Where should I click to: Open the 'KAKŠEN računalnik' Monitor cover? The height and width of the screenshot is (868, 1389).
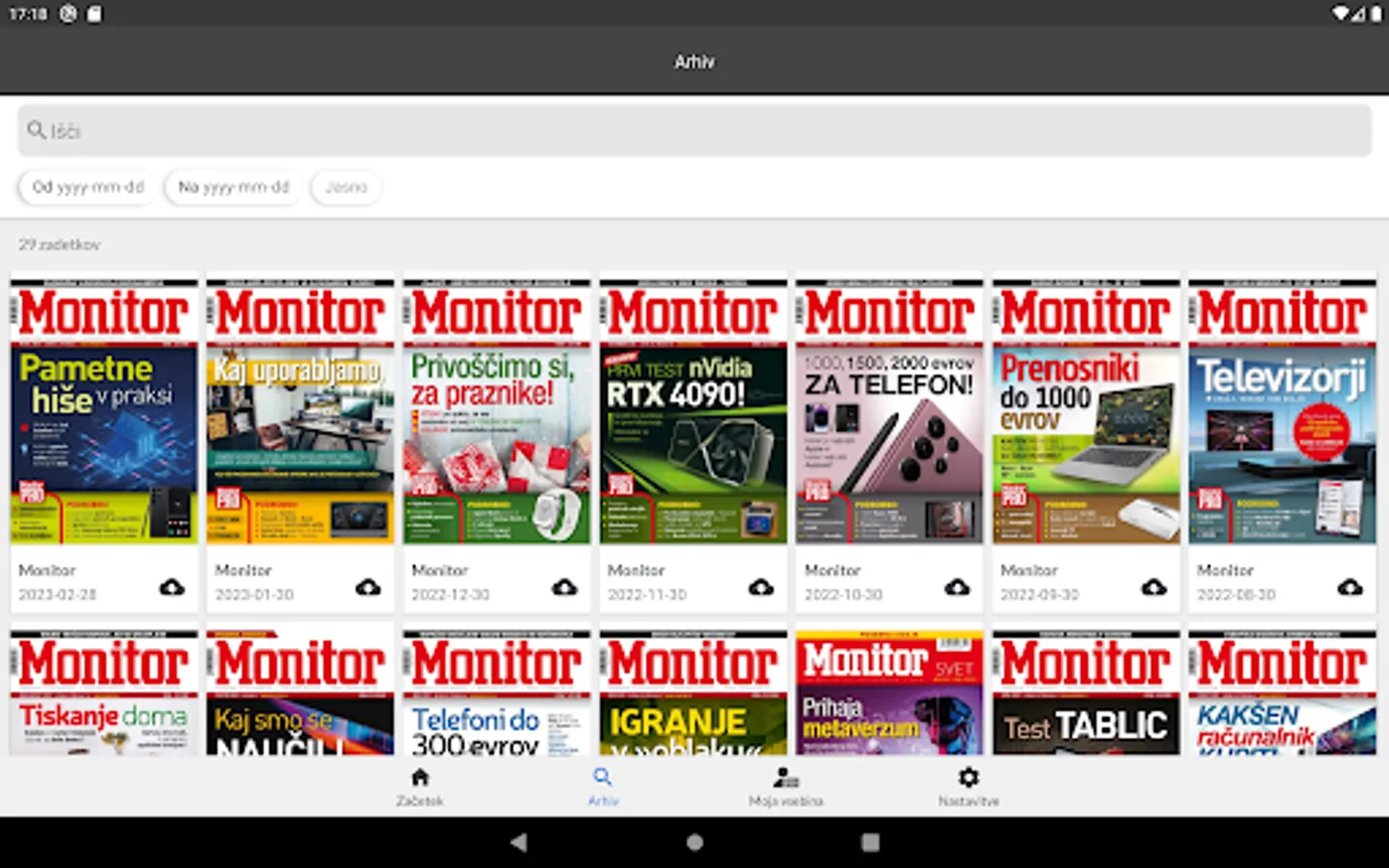tap(1282, 692)
